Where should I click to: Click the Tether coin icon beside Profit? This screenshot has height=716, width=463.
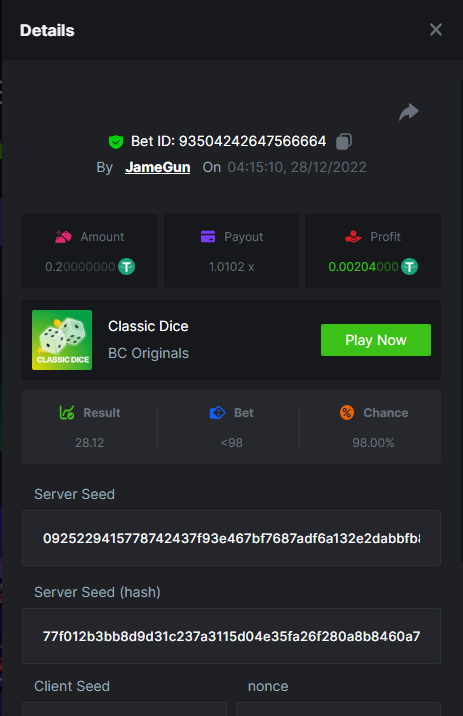pyautogui.click(x=409, y=267)
